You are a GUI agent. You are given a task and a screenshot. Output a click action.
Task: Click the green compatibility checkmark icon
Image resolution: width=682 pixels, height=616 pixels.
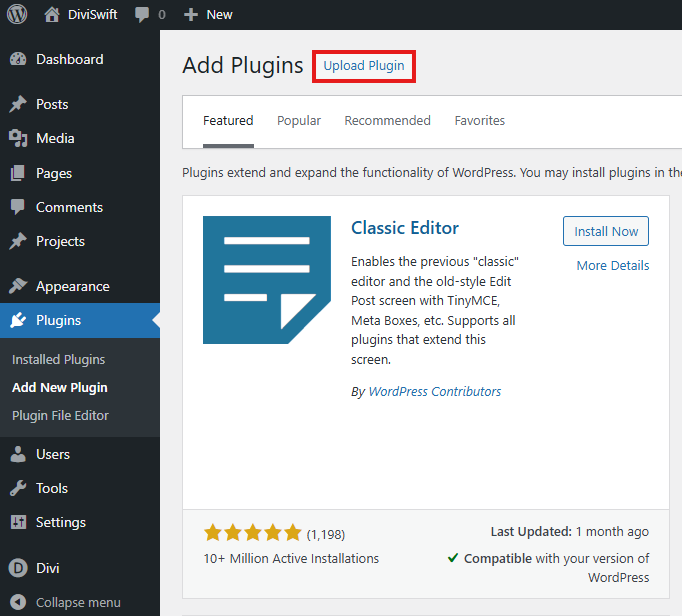pos(453,557)
